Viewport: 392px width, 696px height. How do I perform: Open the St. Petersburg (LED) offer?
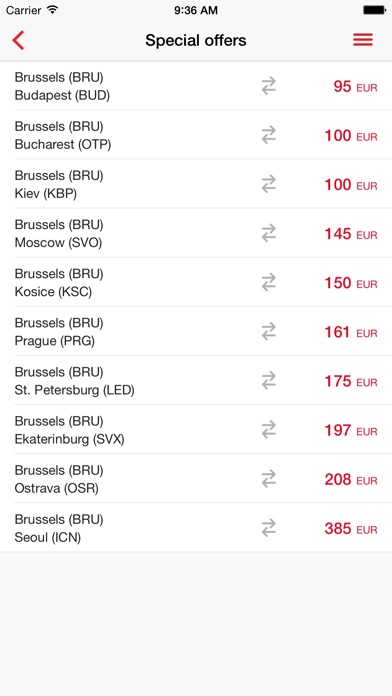pyautogui.click(x=196, y=381)
